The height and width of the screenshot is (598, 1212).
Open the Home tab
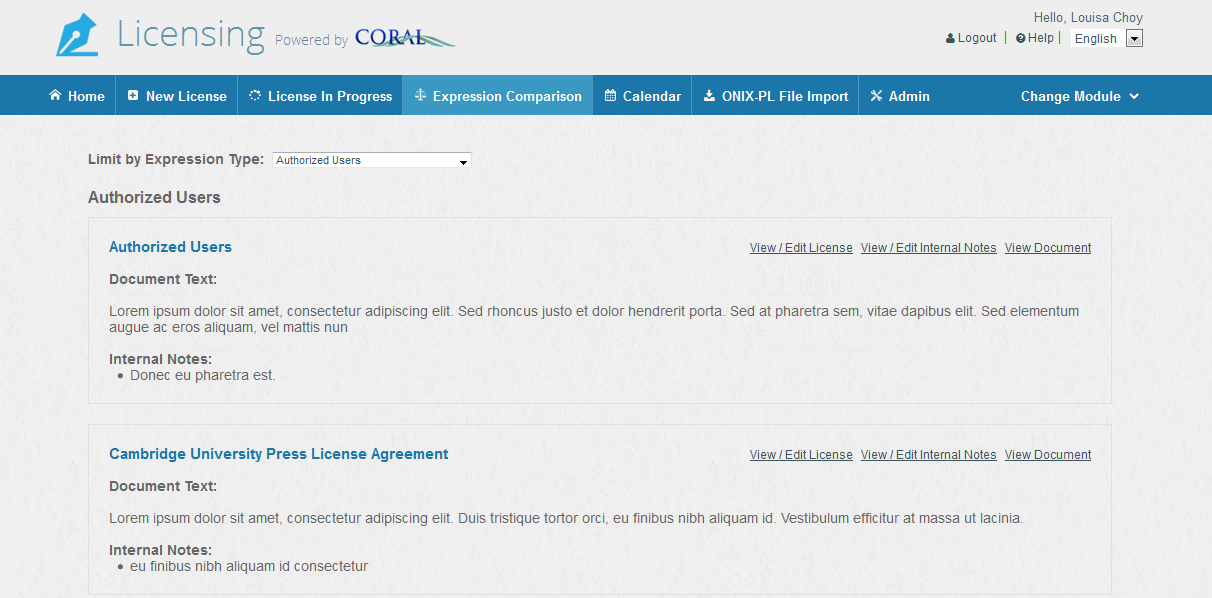point(77,96)
